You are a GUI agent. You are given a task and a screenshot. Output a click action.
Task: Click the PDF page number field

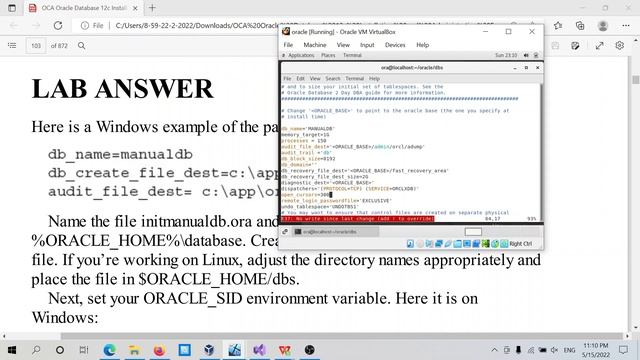click(36, 46)
